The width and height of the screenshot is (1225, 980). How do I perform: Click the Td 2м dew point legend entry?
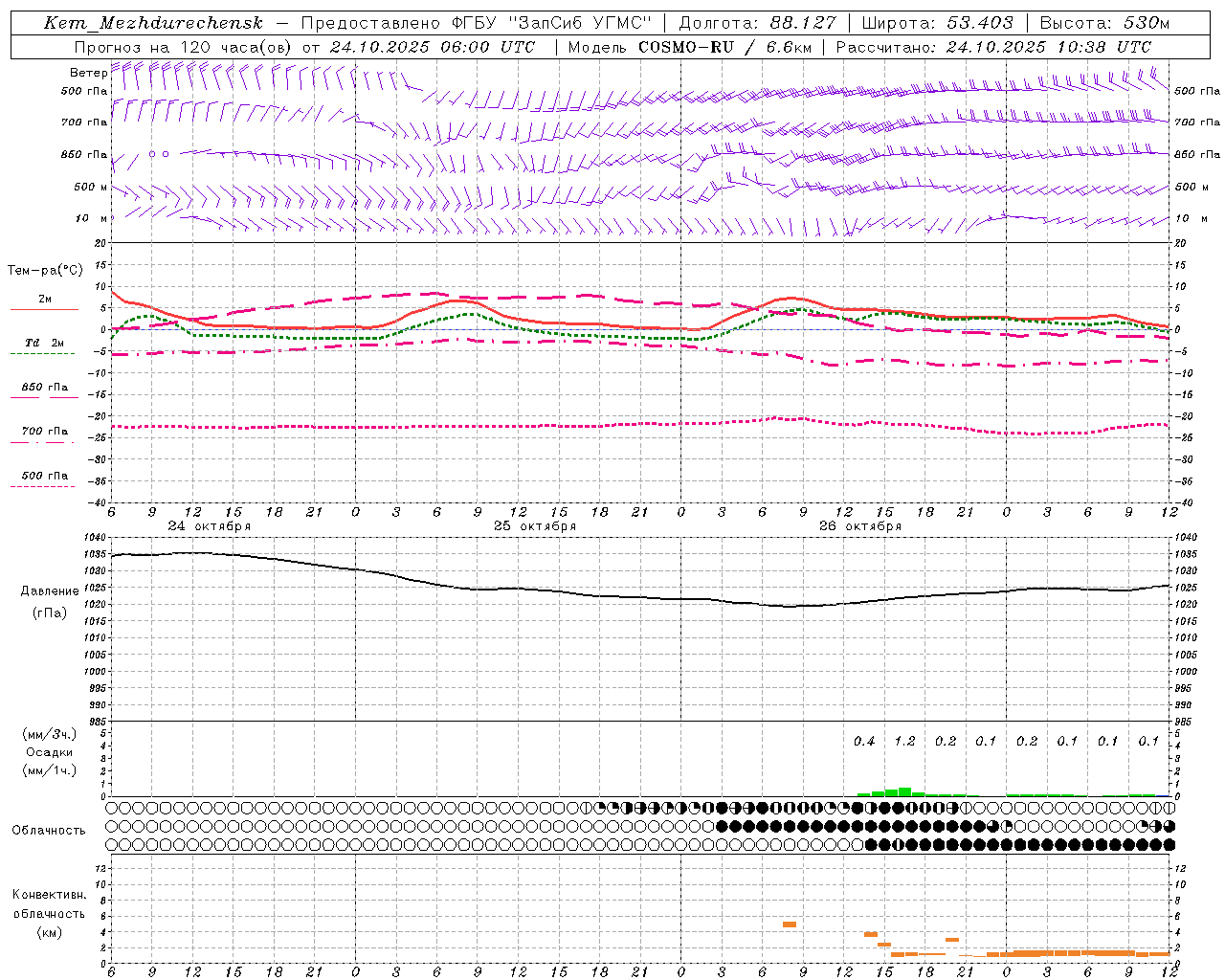tap(44, 343)
